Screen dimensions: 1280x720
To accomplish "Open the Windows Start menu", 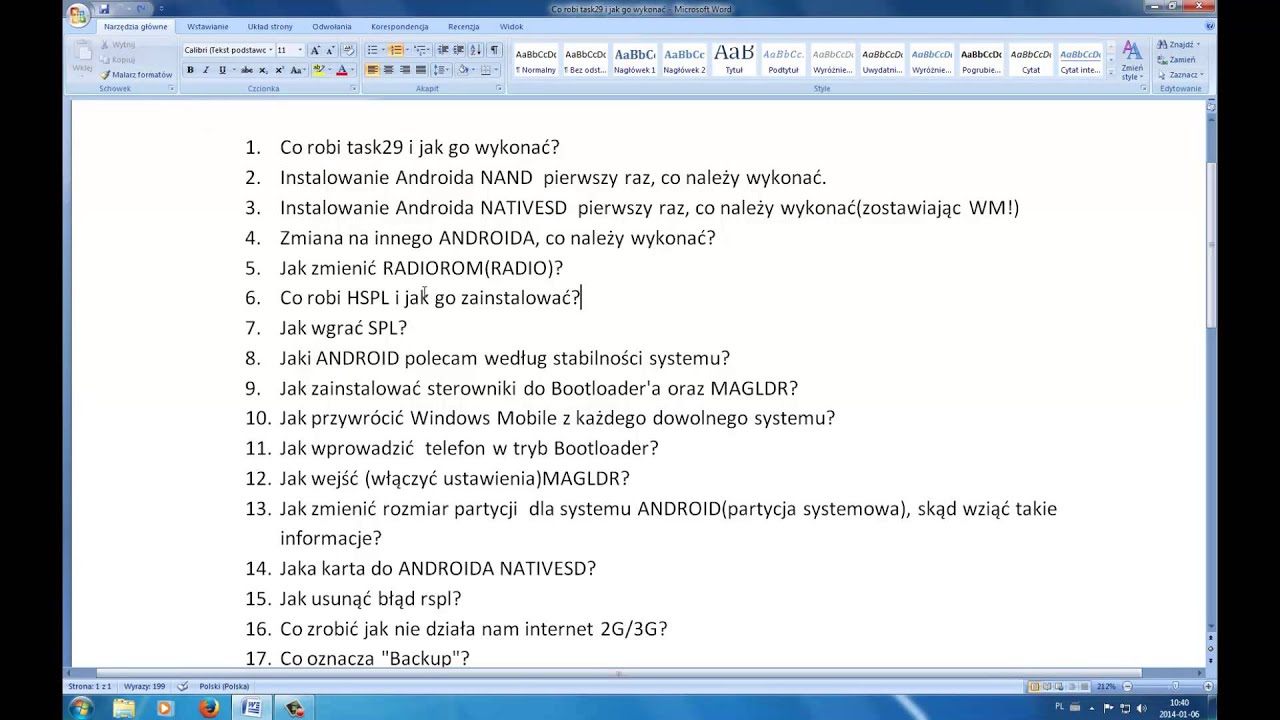I will coord(80,708).
